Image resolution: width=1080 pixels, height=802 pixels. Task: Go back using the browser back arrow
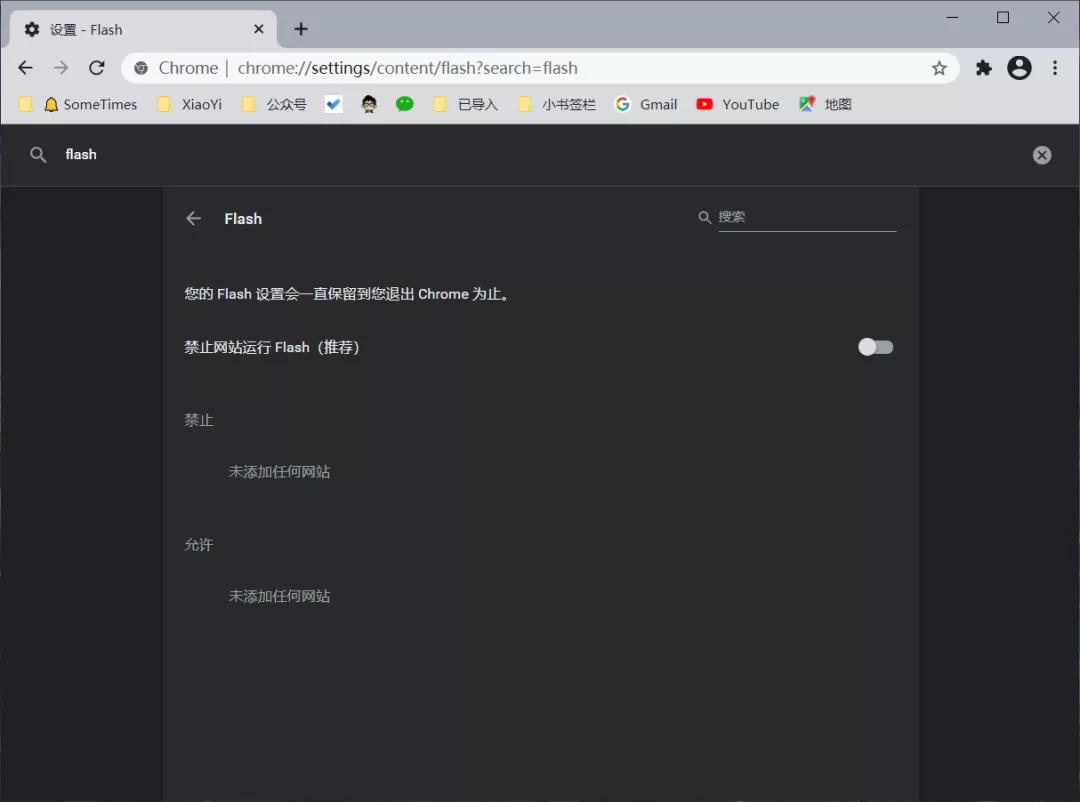[25, 67]
